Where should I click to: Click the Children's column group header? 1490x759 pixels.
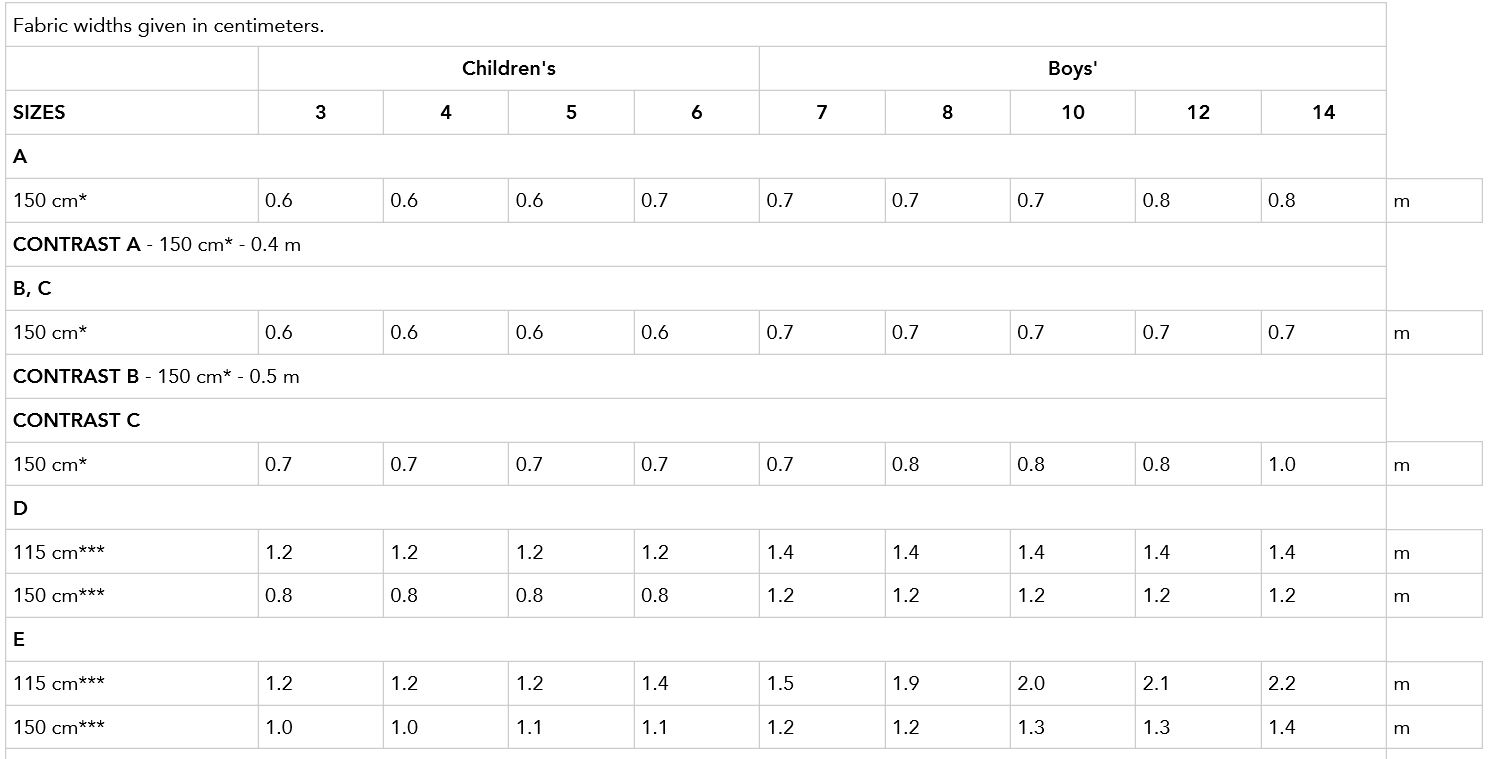[x=508, y=69]
